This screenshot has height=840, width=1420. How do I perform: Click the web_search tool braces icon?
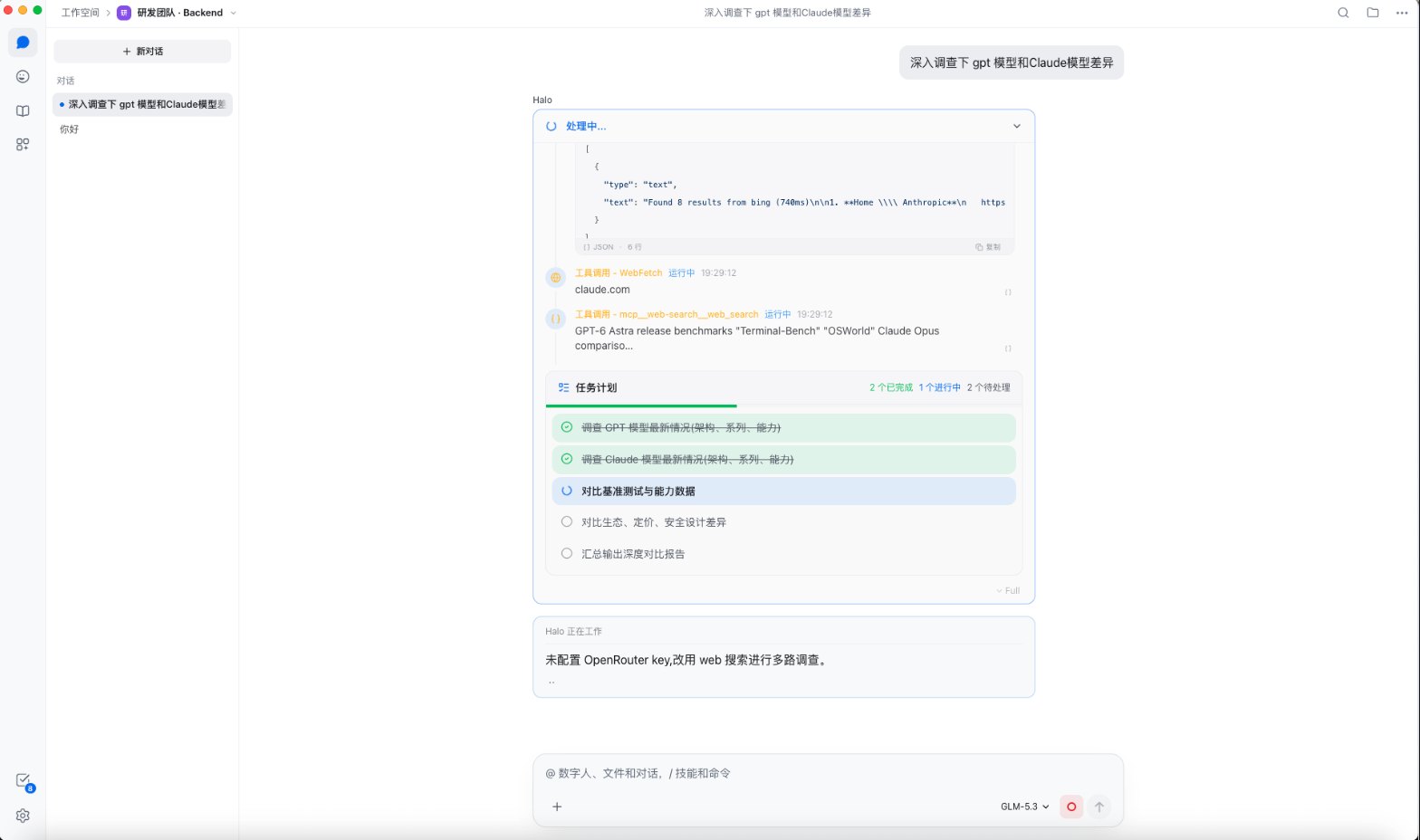tap(556, 319)
